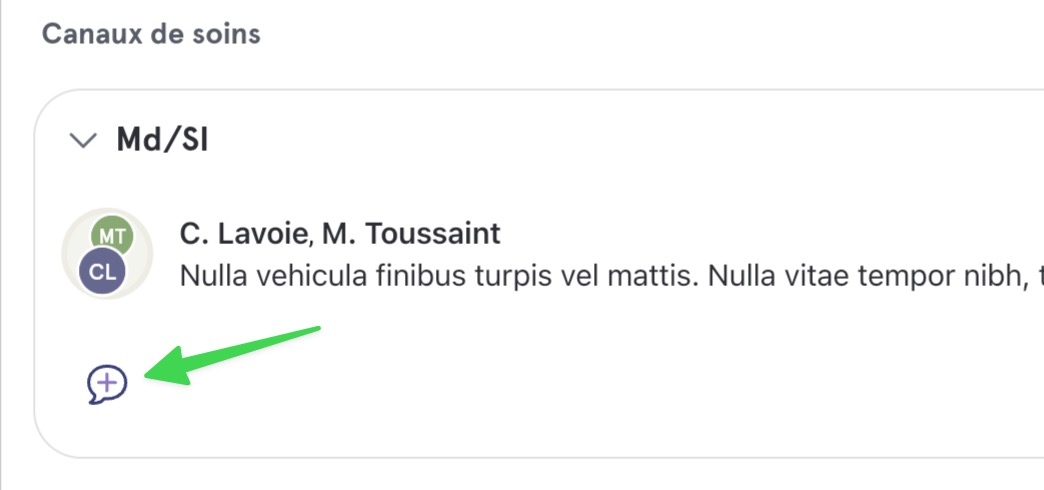Click the initials "CL" badge
The height and width of the screenshot is (490, 1044).
pos(101,272)
